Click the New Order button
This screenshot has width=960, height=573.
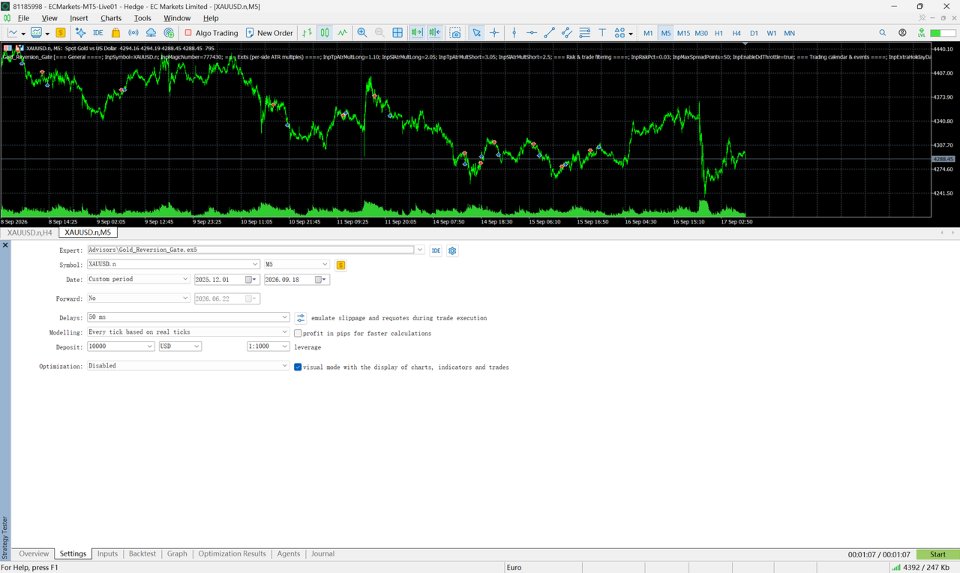(269, 33)
